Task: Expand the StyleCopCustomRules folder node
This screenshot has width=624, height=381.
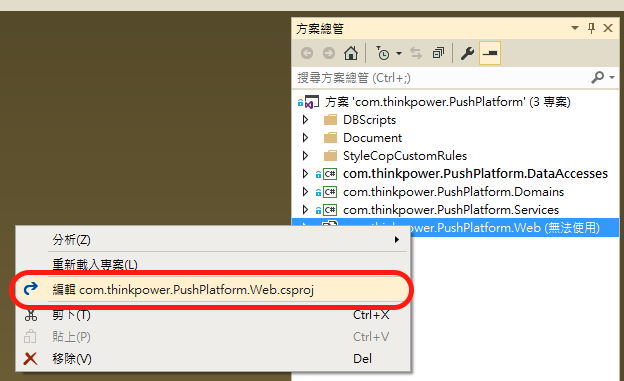Action: click(x=305, y=155)
